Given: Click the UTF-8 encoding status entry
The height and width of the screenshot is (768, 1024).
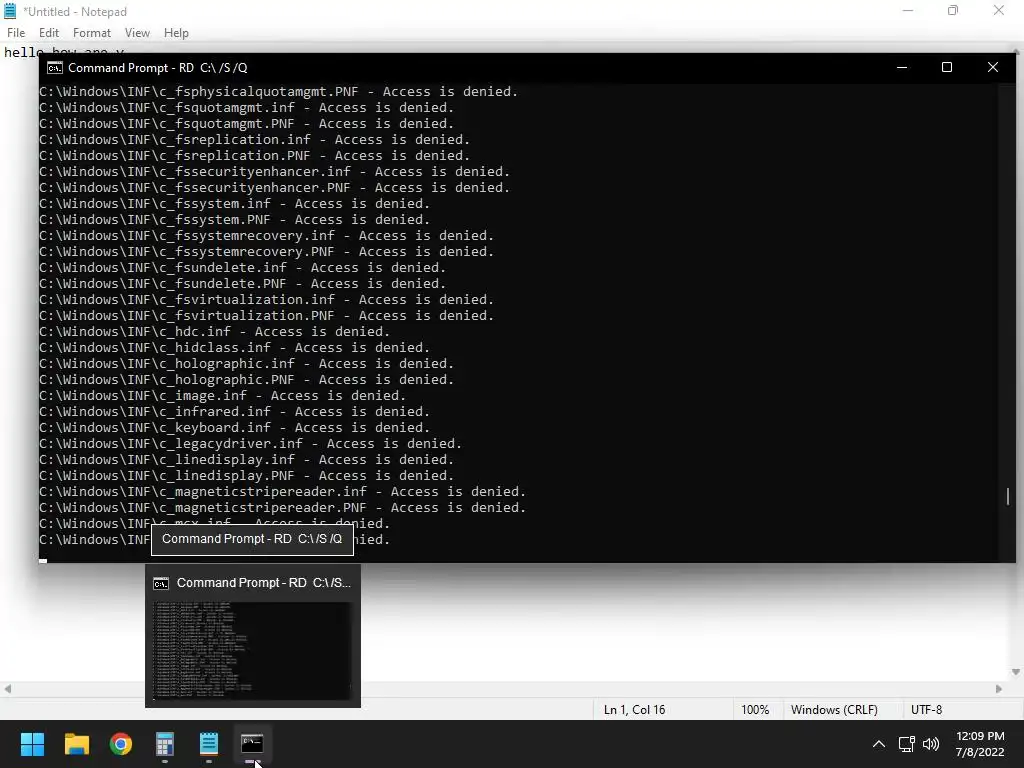Looking at the screenshot, I should coord(926,710).
